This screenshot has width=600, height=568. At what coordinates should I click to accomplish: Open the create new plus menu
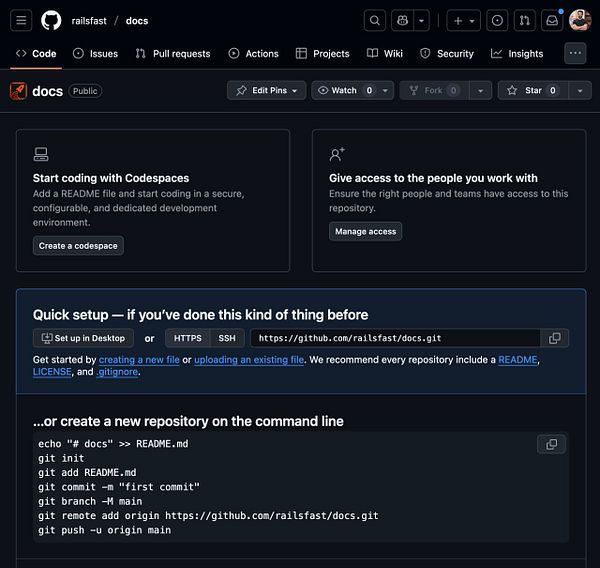[x=464, y=20]
